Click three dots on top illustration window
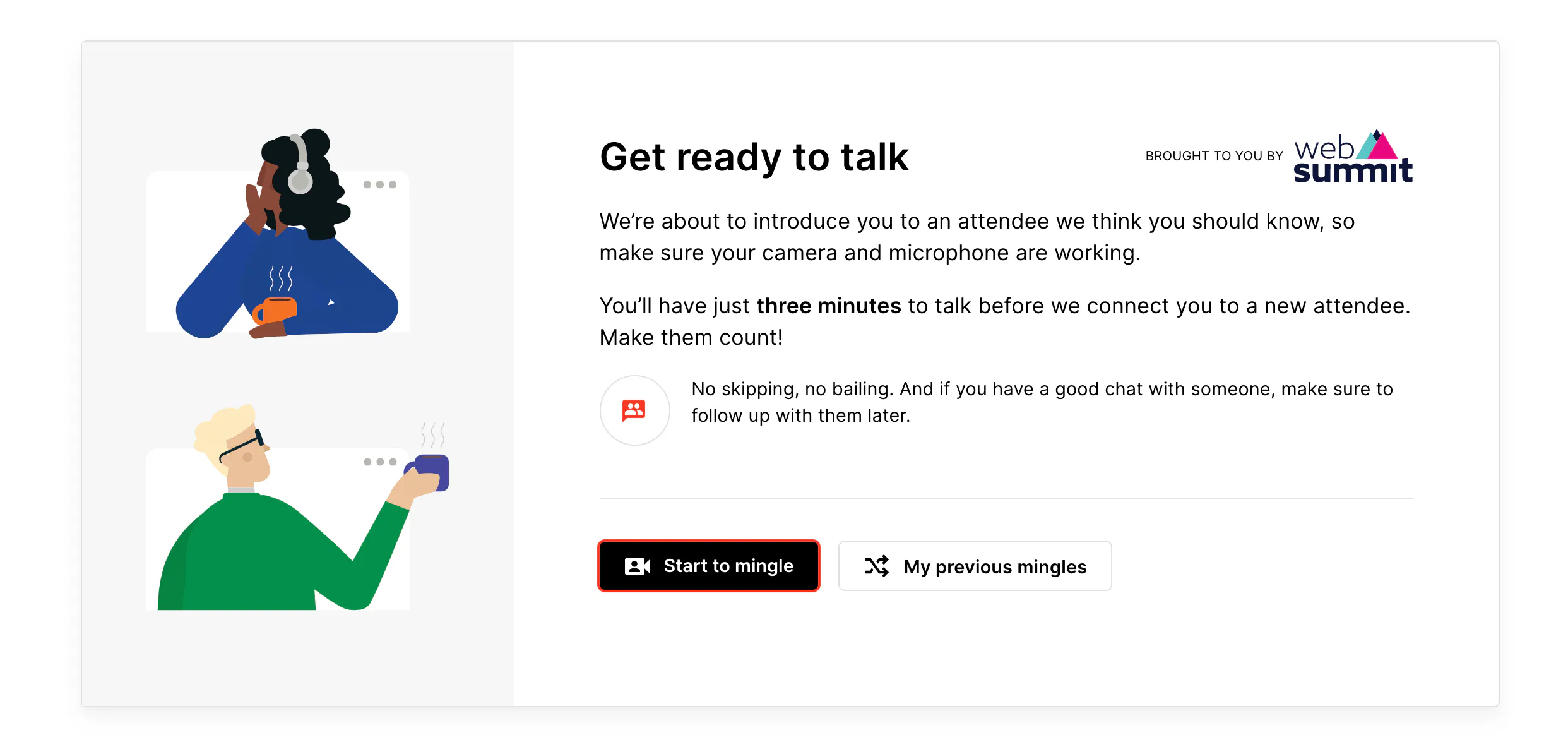 pos(379,184)
